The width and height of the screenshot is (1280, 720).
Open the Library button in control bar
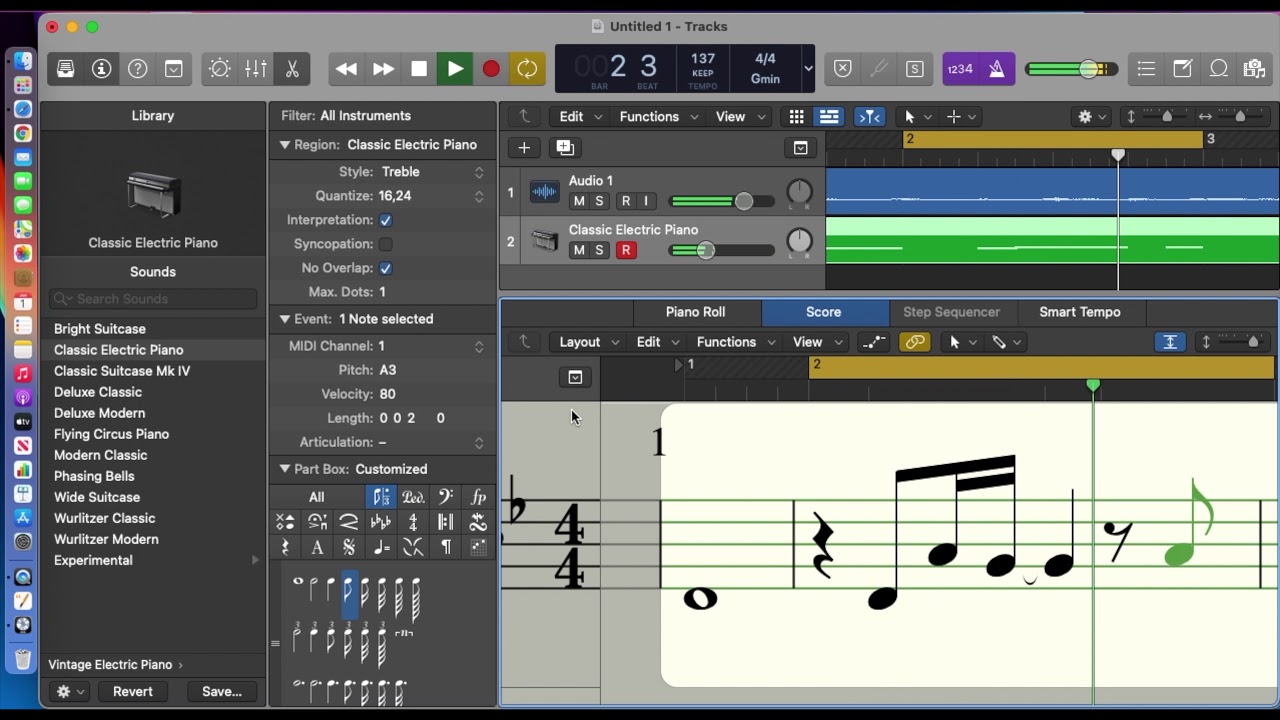coord(65,69)
